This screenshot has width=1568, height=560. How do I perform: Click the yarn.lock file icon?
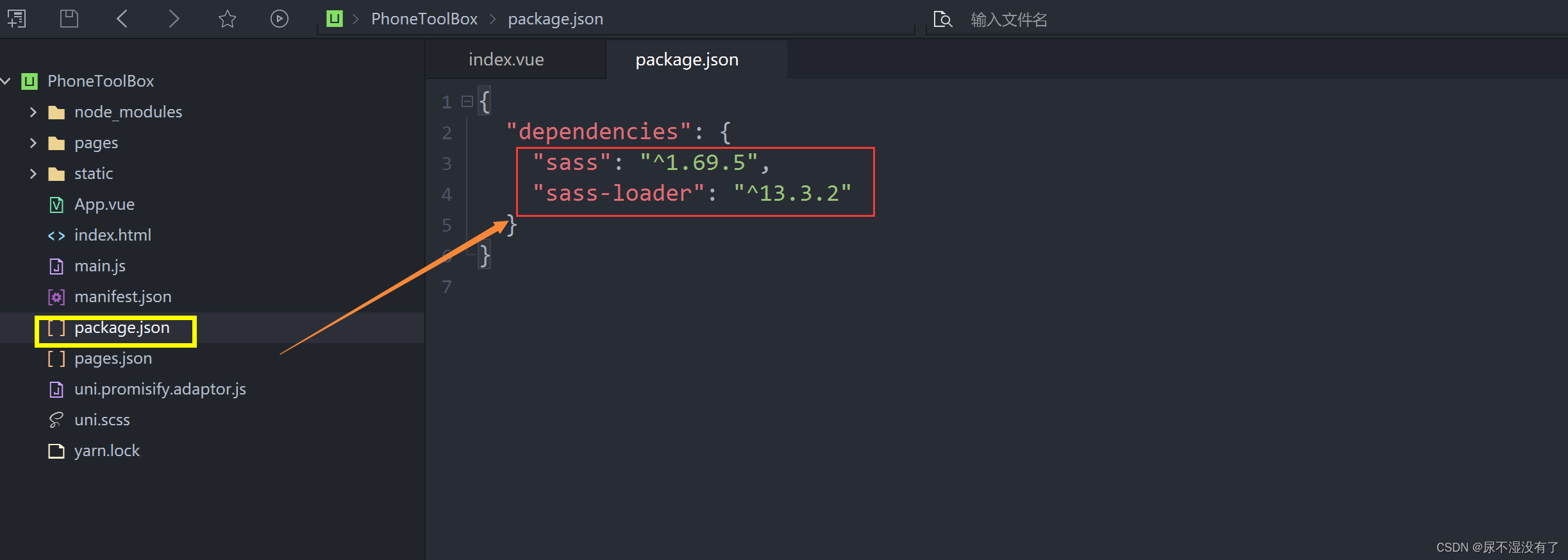click(56, 452)
